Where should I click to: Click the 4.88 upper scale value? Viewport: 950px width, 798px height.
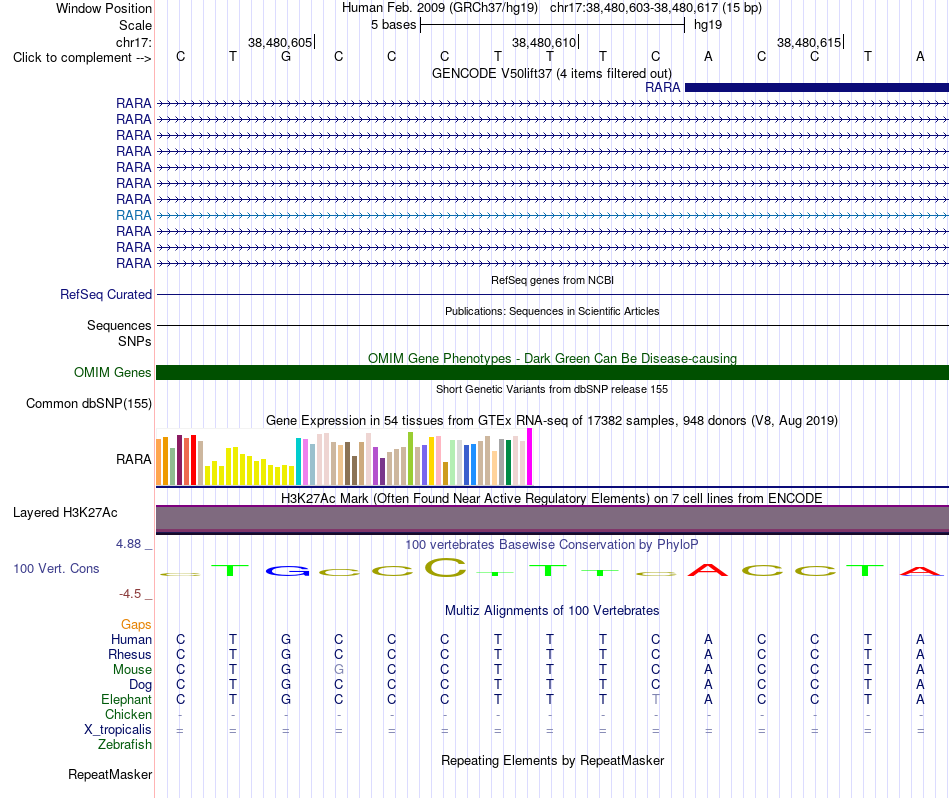[128, 544]
